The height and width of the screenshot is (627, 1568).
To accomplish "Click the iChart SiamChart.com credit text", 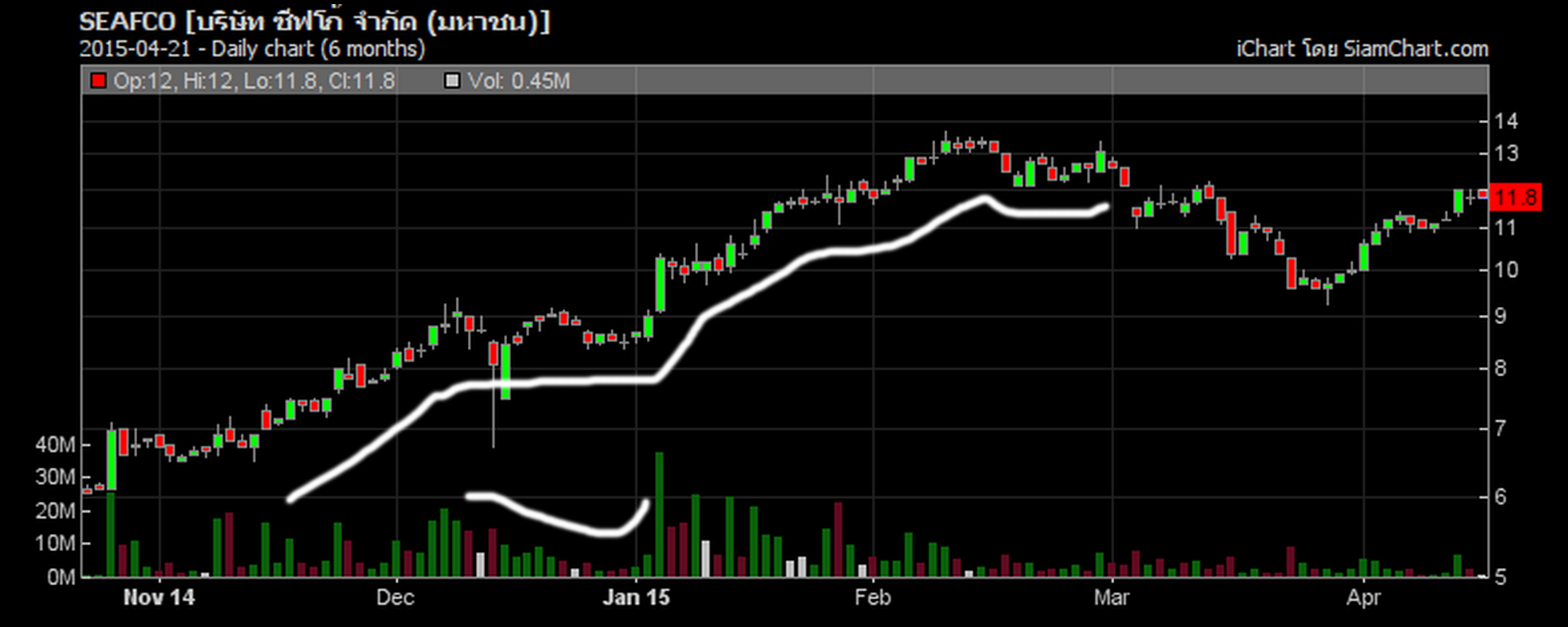I will pyautogui.click(x=1362, y=49).
